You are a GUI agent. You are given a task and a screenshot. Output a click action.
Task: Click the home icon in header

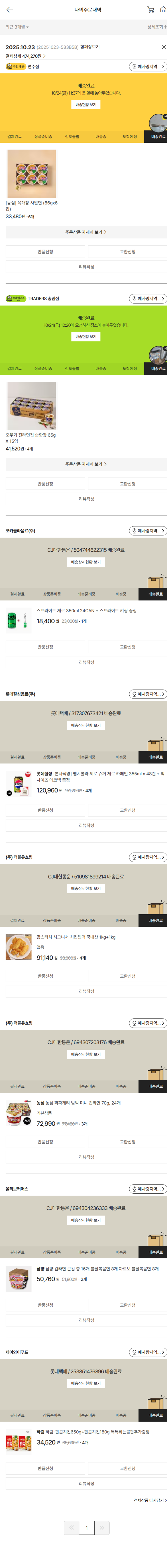point(163,10)
